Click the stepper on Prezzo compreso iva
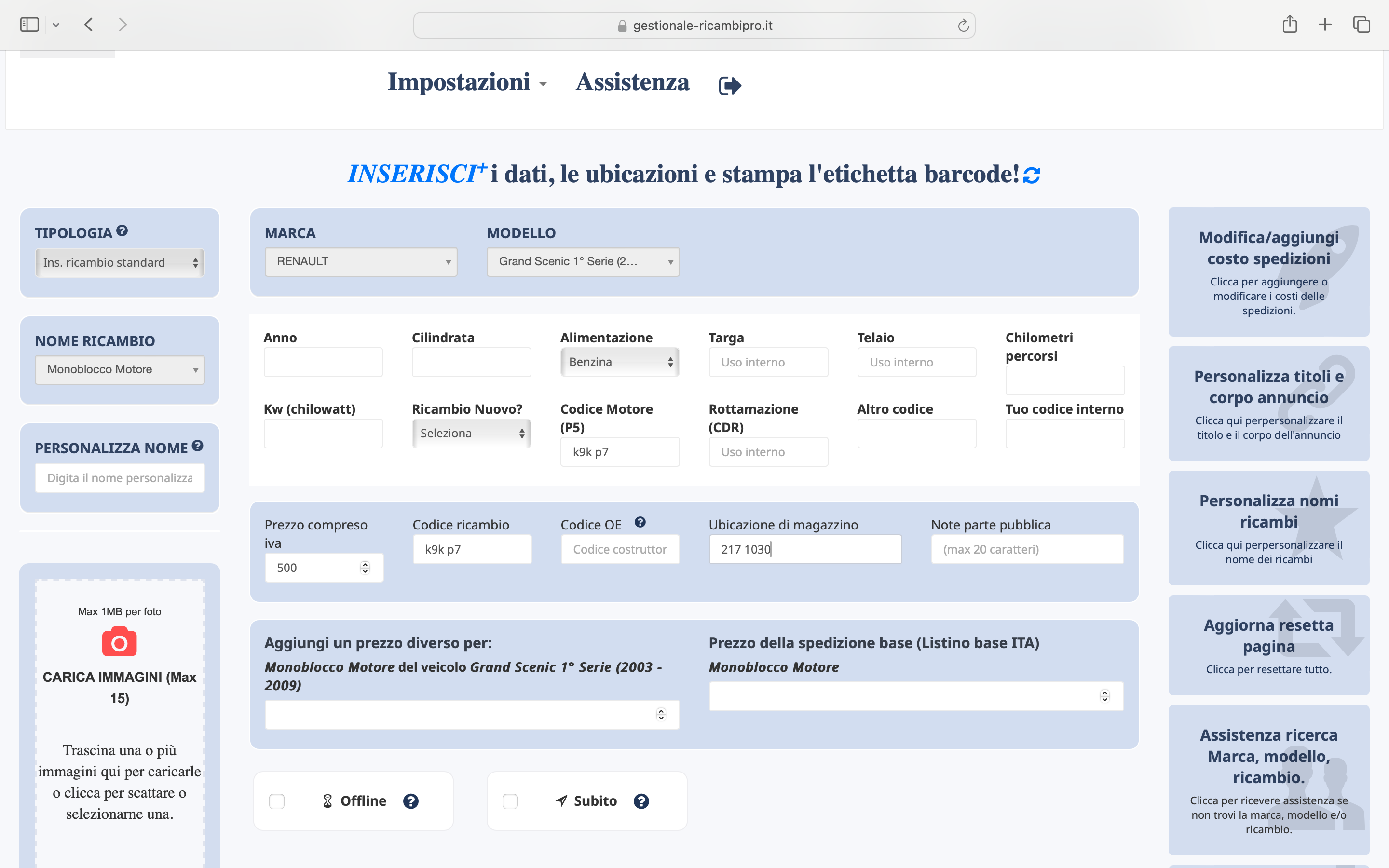 point(365,568)
